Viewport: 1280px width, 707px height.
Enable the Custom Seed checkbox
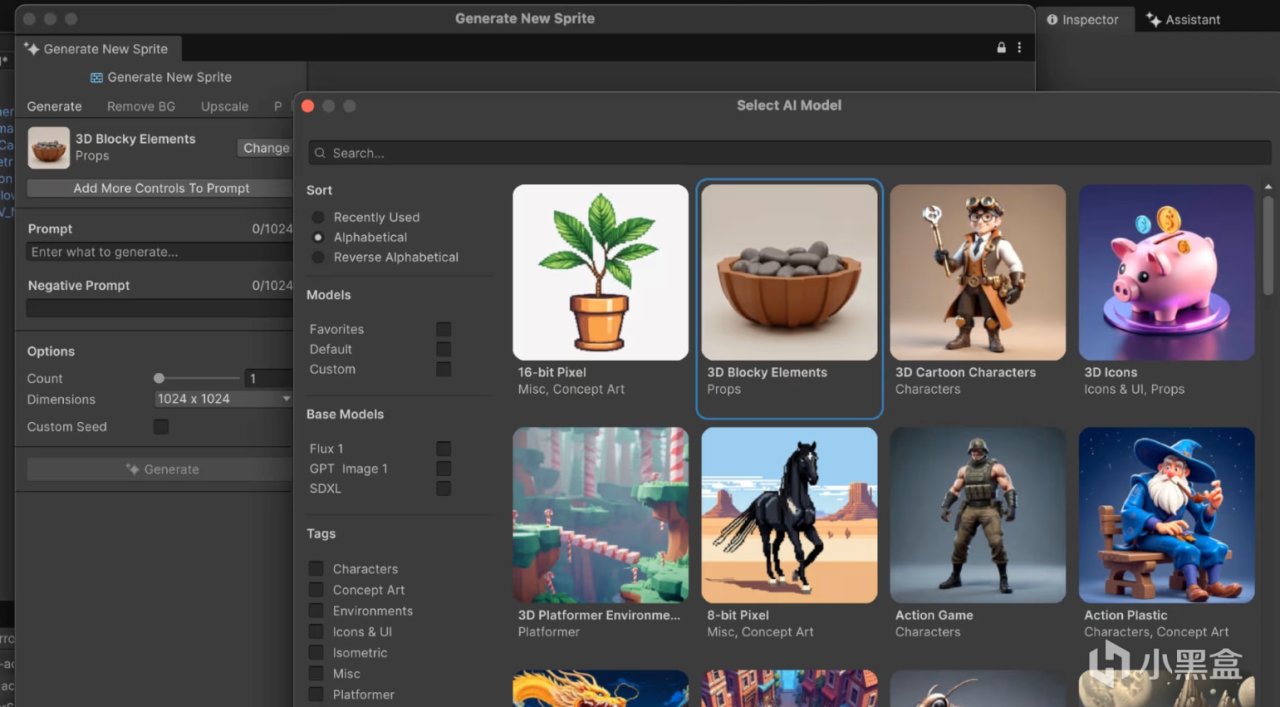coord(161,427)
